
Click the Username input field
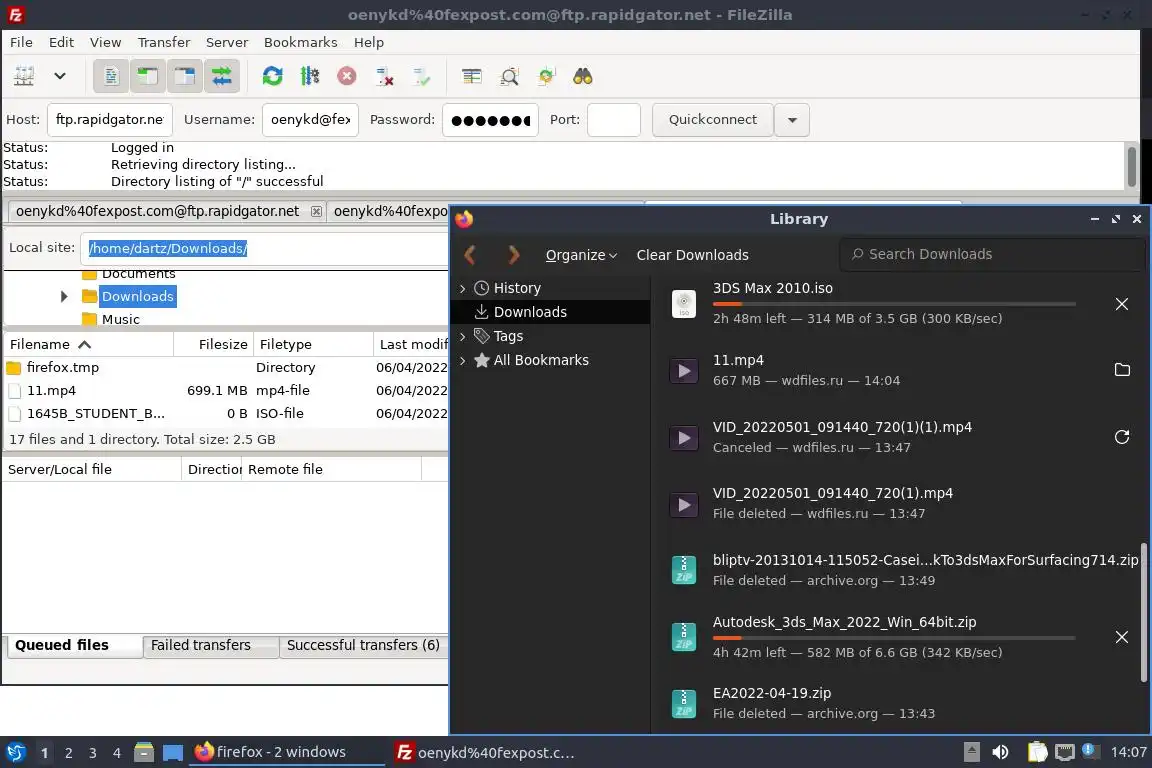tap(310, 120)
